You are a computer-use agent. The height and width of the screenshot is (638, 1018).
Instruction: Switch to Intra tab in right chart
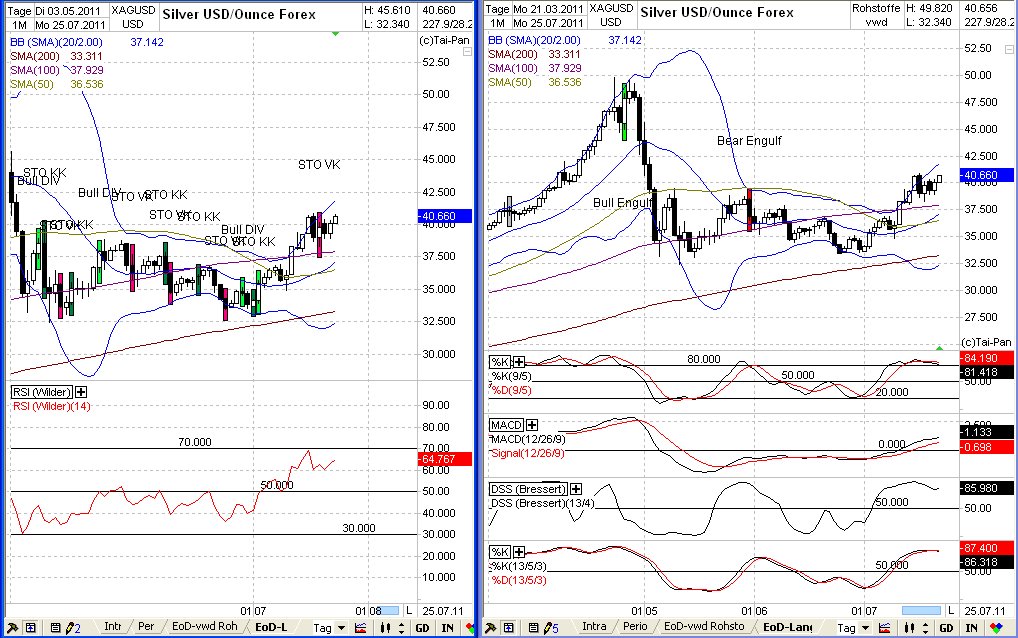594,626
